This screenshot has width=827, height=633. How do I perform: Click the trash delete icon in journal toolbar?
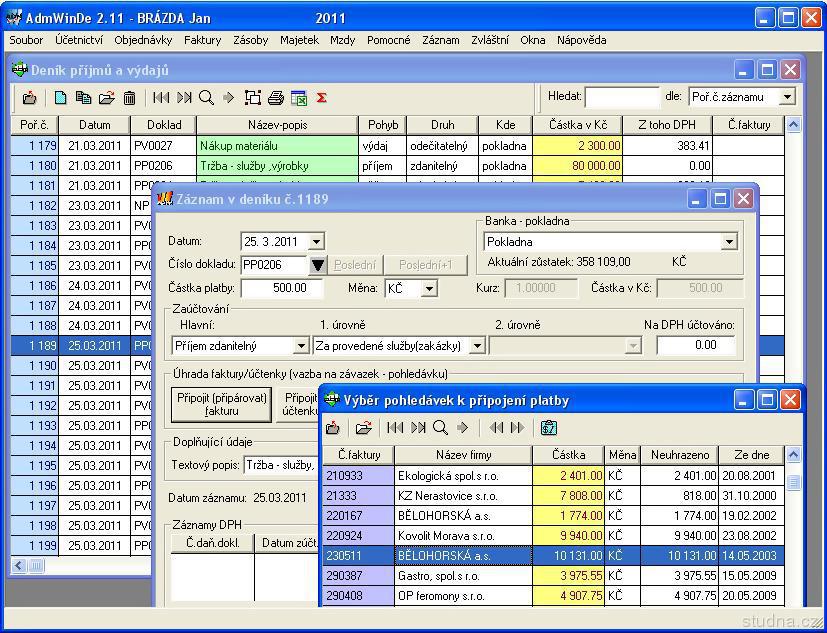(x=129, y=98)
